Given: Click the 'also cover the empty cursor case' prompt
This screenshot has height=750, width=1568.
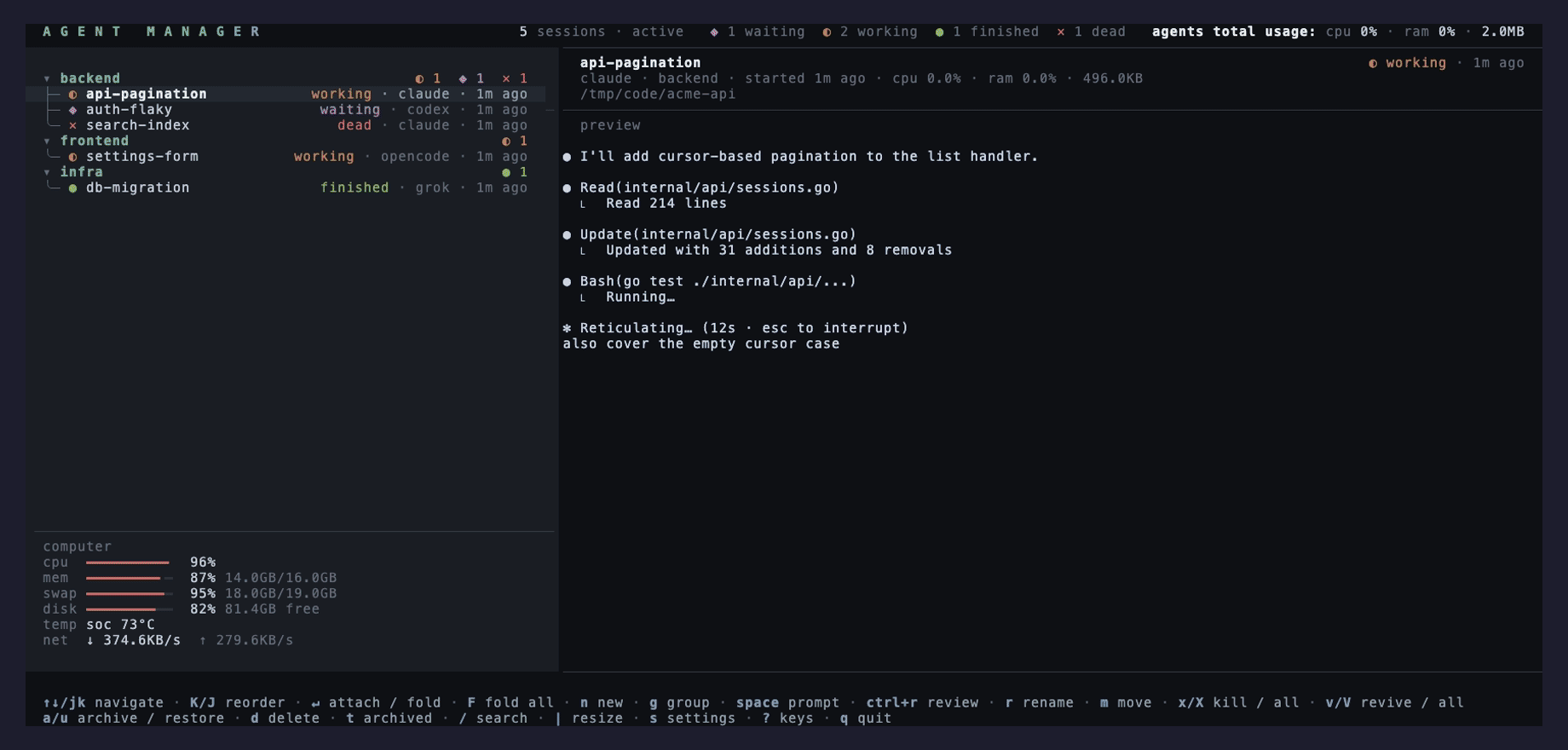Looking at the screenshot, I should (701, 344).
